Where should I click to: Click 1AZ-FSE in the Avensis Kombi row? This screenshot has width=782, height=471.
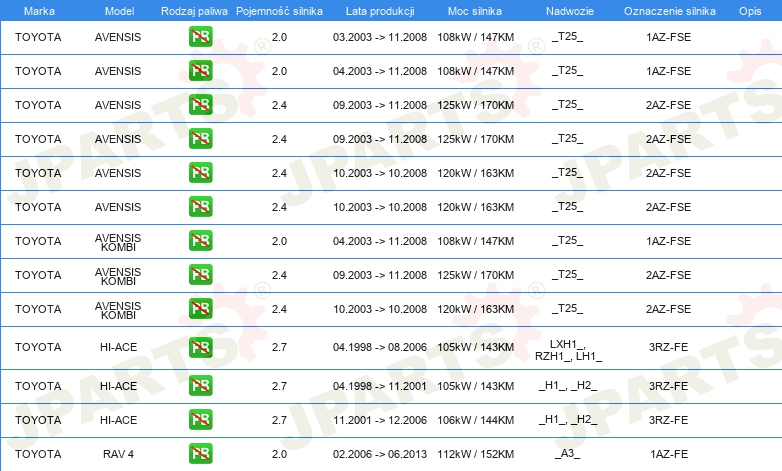pos(669,241)
